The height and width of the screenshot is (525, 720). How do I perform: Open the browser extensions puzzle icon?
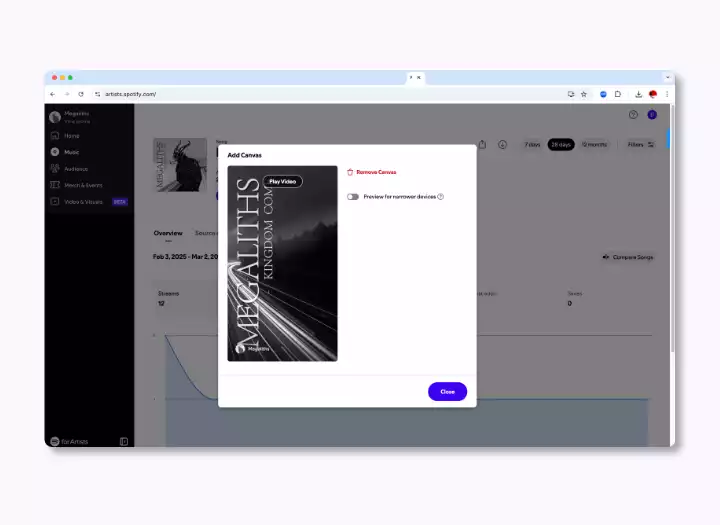tap(618, 94)
